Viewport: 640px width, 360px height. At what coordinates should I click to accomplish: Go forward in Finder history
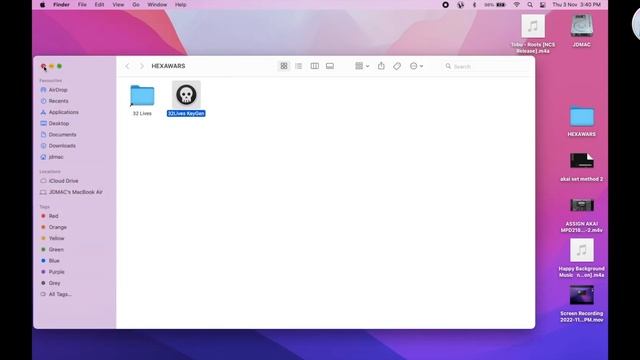(142, 66)
